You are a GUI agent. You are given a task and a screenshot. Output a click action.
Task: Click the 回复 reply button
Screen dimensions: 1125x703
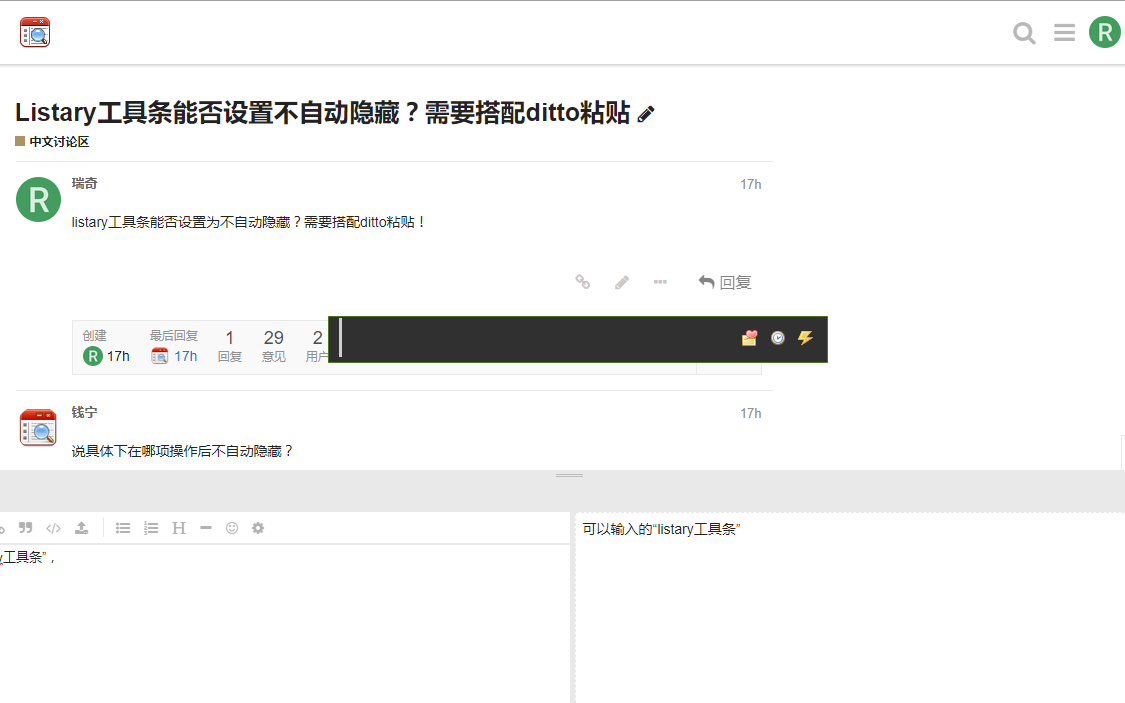(x=725, y=283)
